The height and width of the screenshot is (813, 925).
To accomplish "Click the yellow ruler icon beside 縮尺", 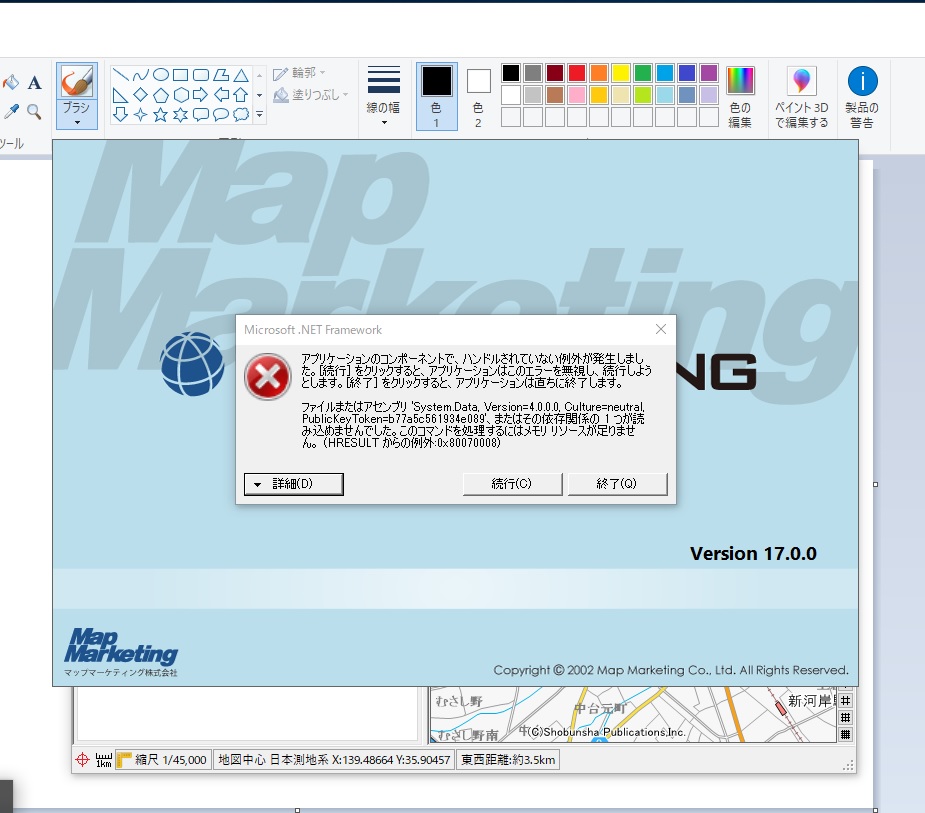I will pos(124,759).
